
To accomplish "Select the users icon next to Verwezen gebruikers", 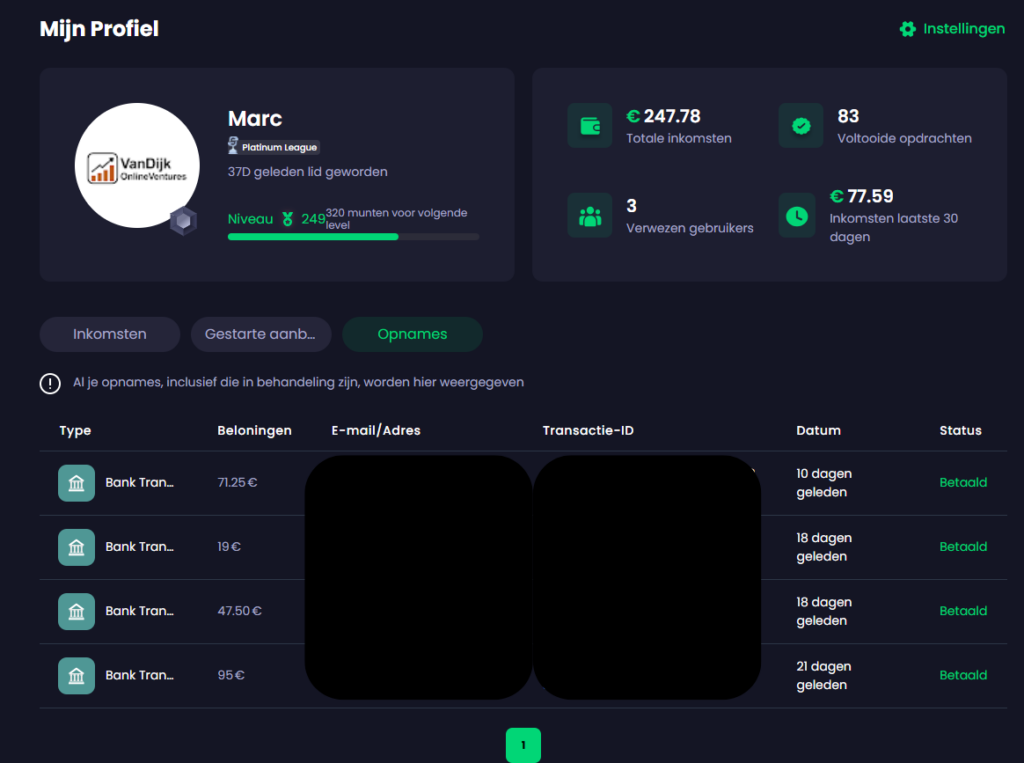I will point(589,215).
